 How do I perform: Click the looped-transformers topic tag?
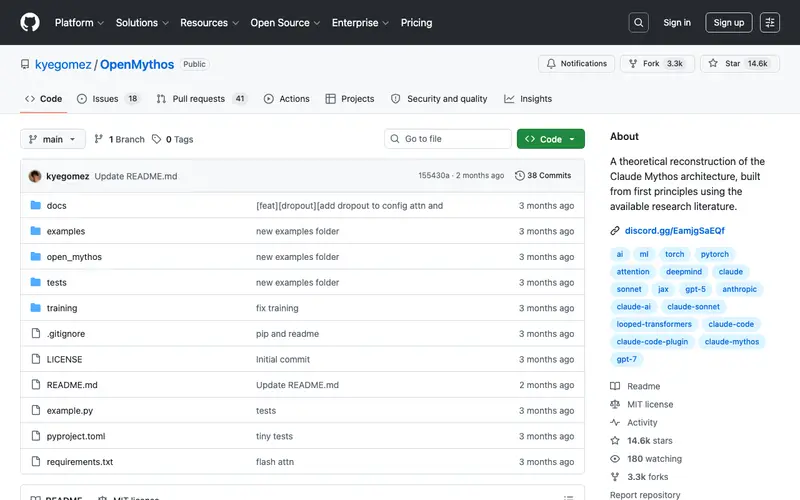[654, 324]
